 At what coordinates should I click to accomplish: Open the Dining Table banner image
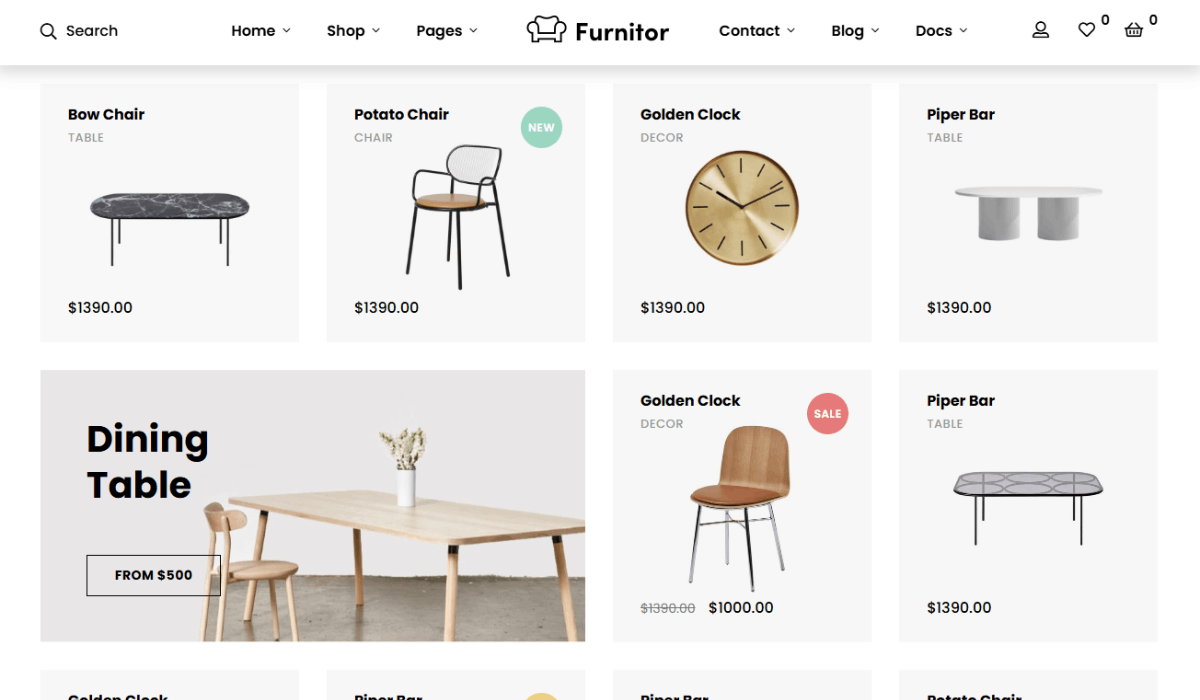[313, 506]
